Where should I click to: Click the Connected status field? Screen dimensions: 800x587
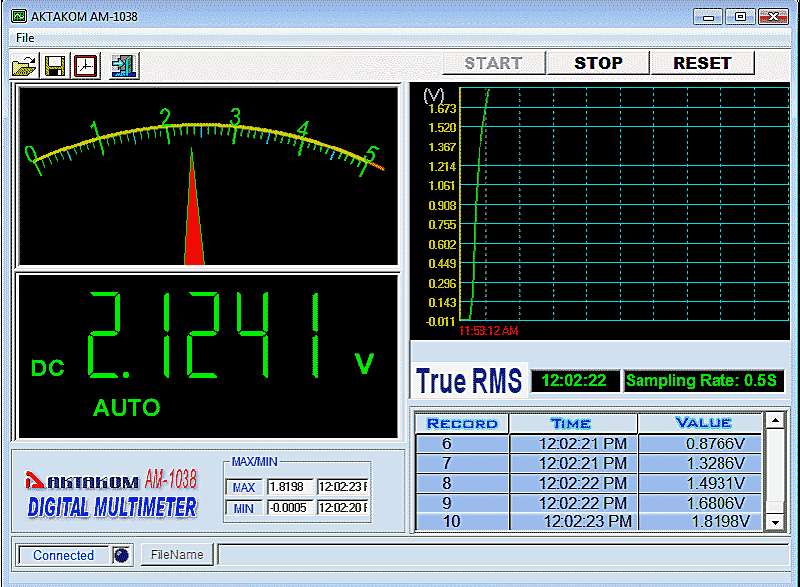[64, 555]
